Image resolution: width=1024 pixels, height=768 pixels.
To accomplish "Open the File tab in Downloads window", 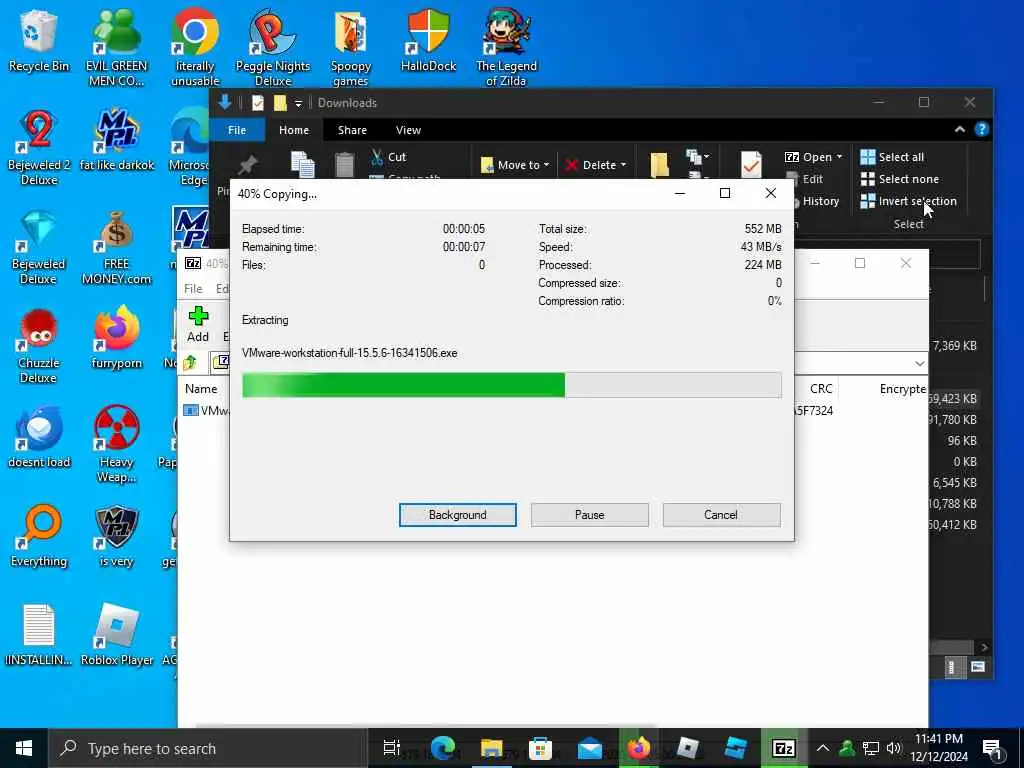I will click(x=236, y=130).
